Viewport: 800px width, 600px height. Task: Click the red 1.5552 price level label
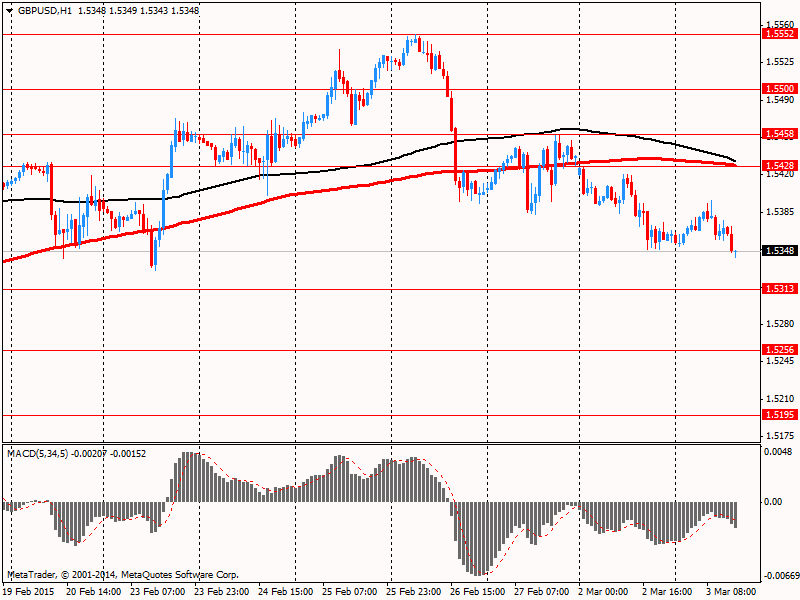[779, 34]
